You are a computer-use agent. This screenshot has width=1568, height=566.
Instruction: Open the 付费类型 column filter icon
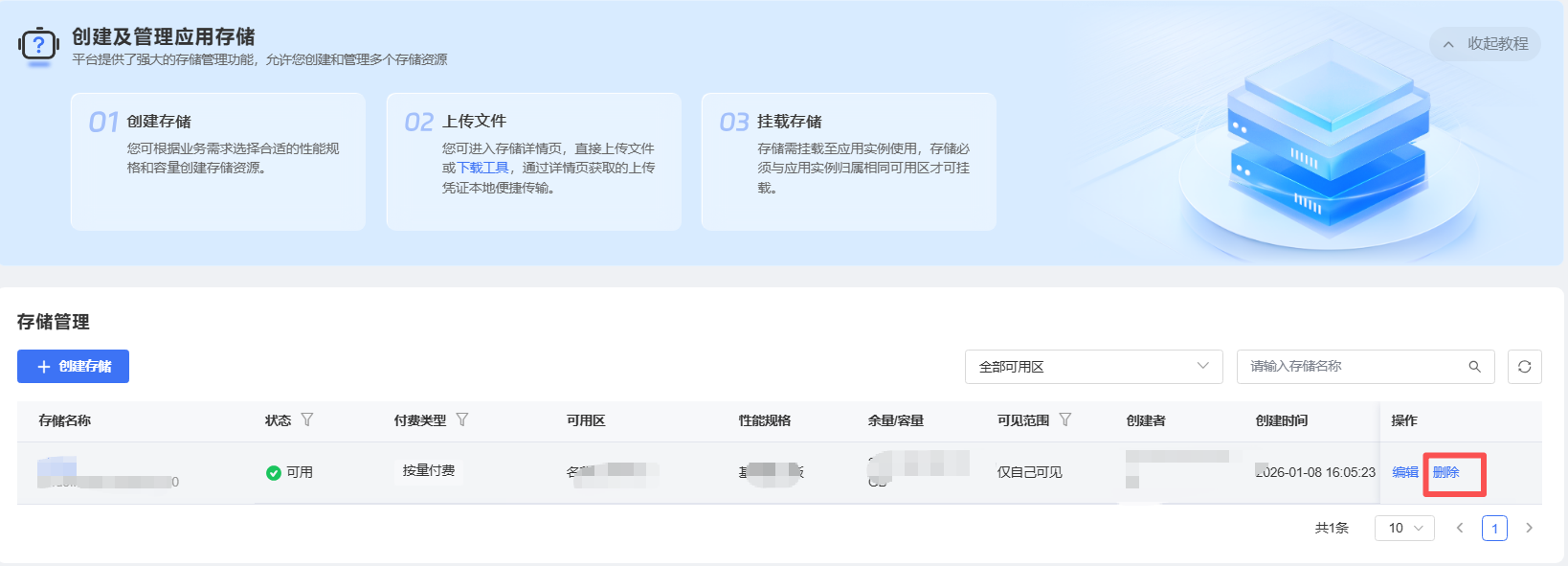tap(462, 420)
